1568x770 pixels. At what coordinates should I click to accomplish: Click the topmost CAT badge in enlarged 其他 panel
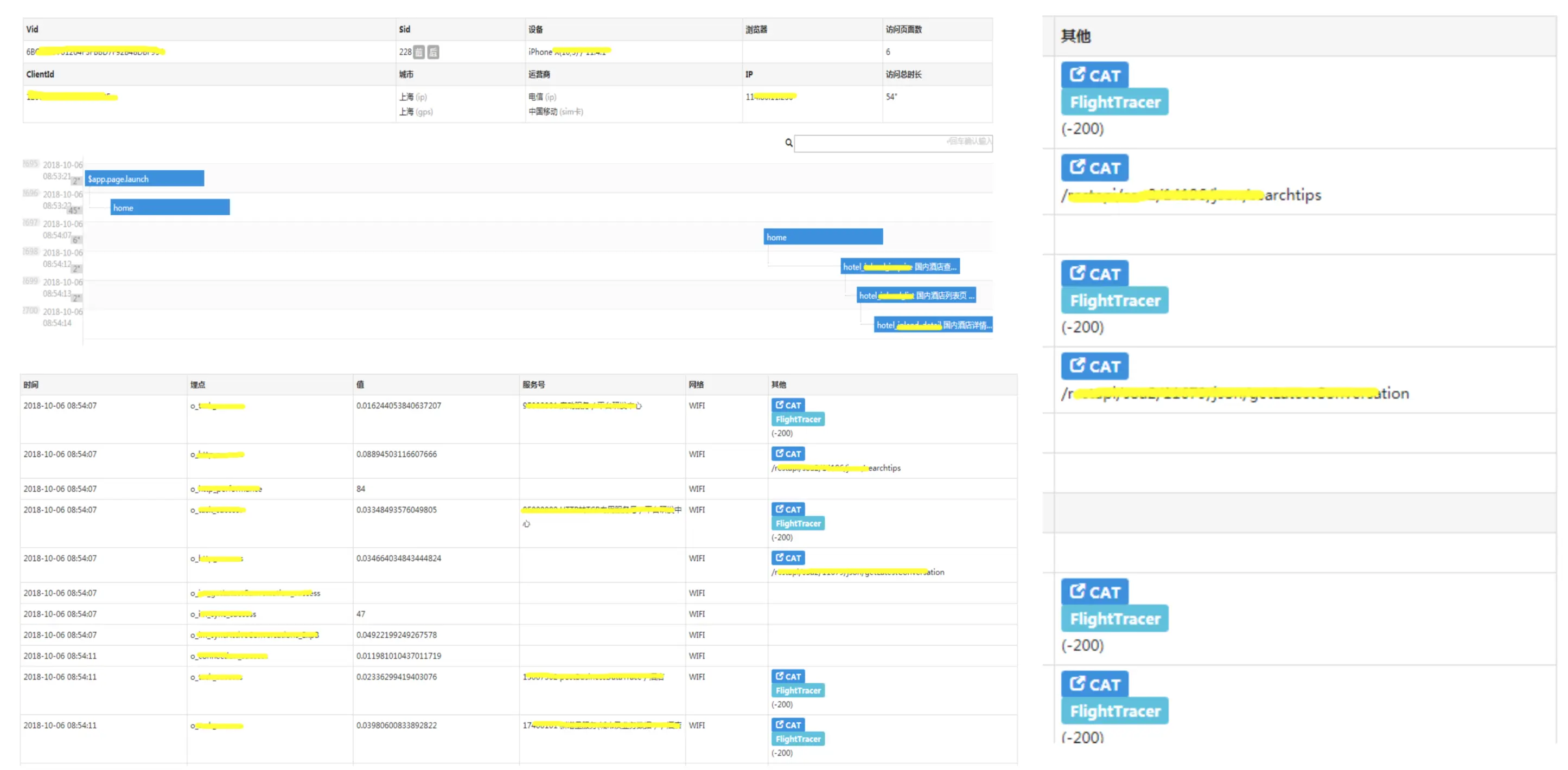1094,75
